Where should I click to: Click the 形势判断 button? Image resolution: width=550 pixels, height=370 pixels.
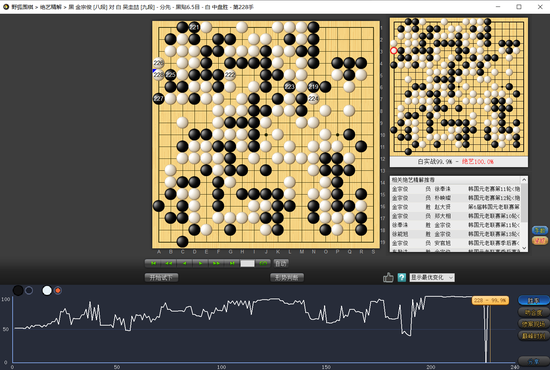[x=287, y=278]
